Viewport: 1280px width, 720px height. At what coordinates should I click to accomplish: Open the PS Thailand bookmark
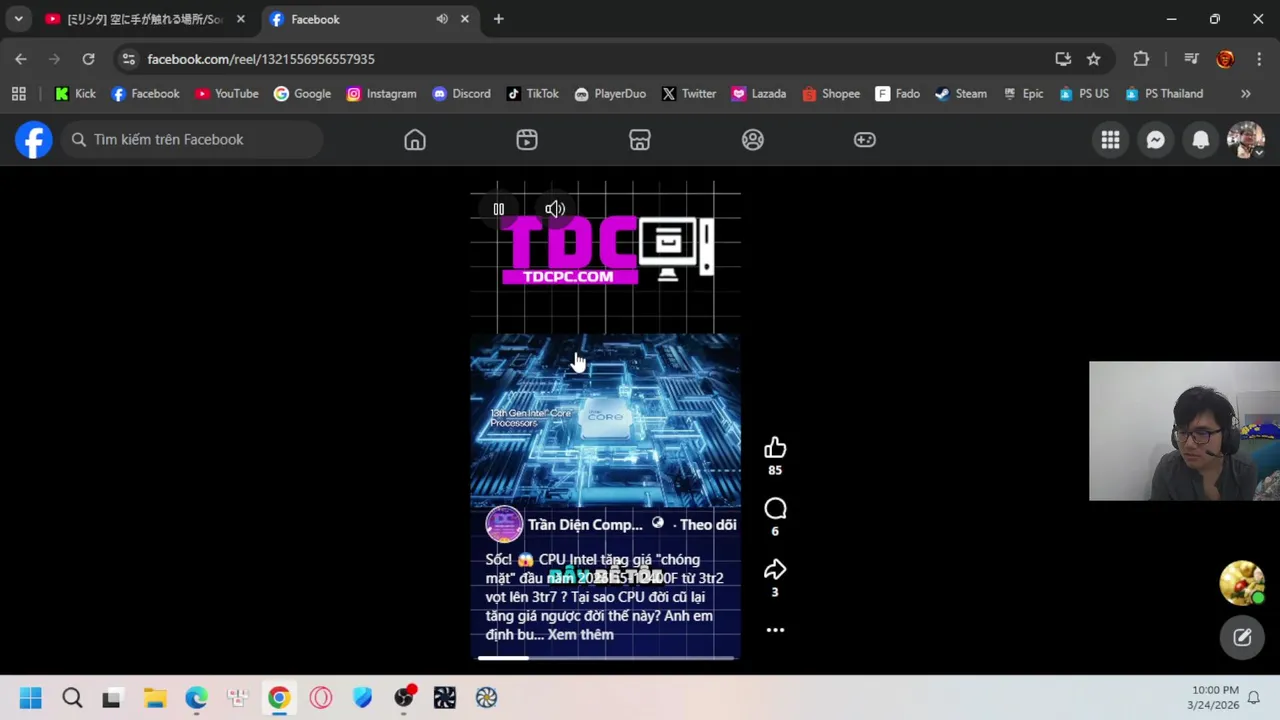click(x=1164, y=94)
